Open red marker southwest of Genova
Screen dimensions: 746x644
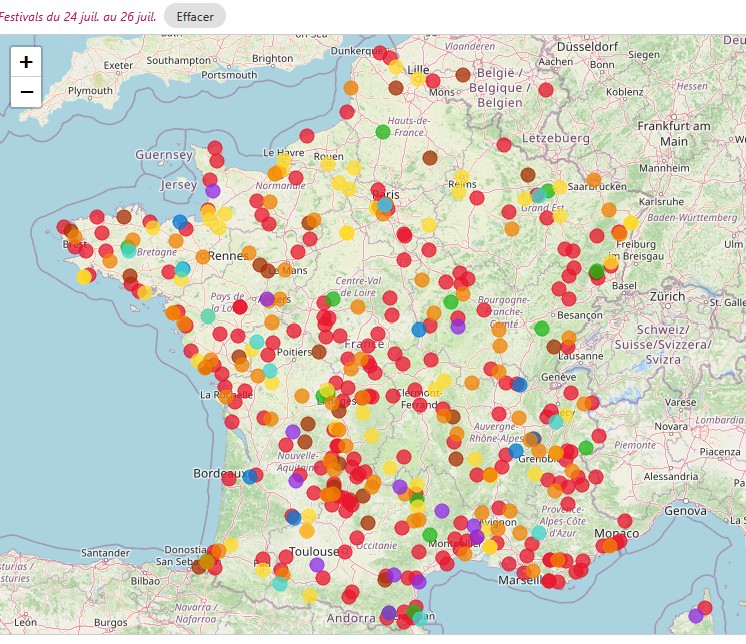tap(625, 521)
